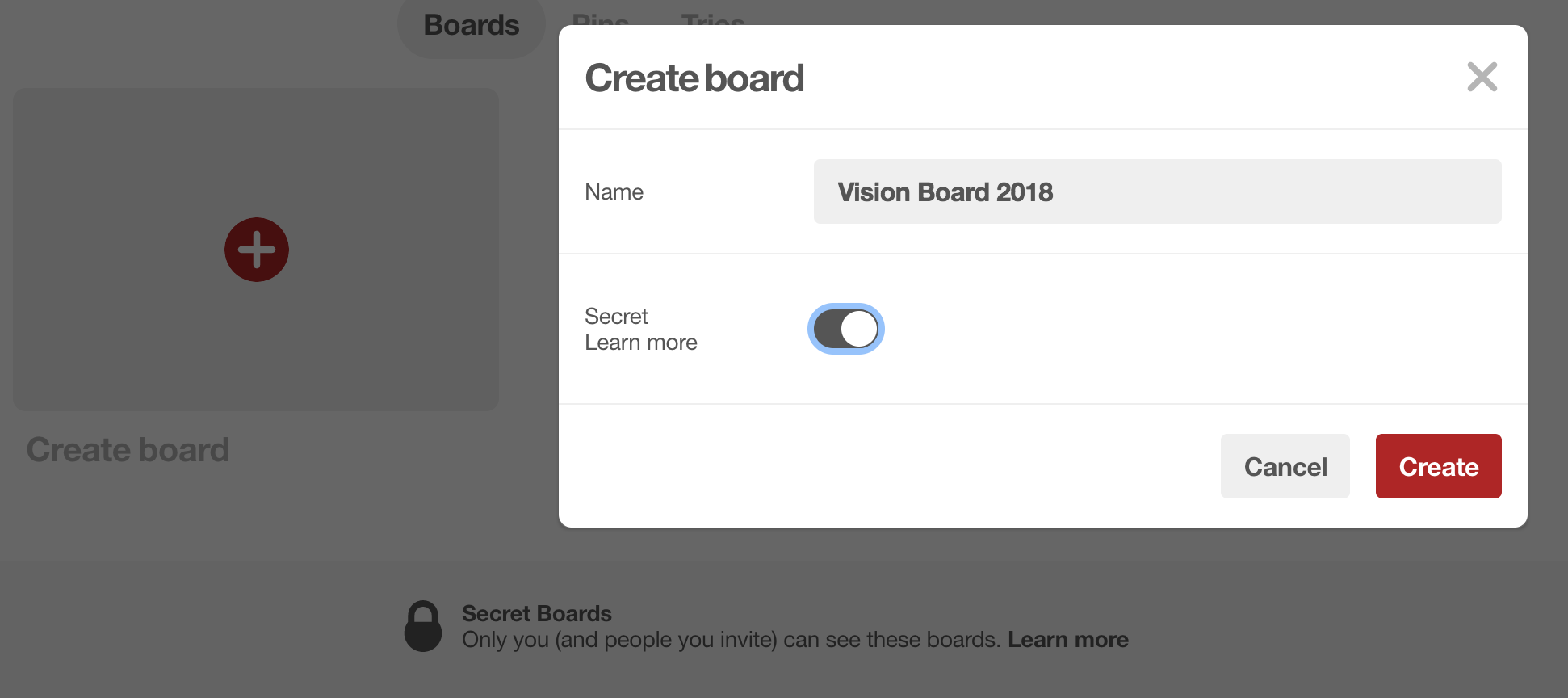This screenshot has height=698, width=1568.
Task: Place cursor in Vision Board 2018 text
Action: pyautogui.click(x=945, y=192)
